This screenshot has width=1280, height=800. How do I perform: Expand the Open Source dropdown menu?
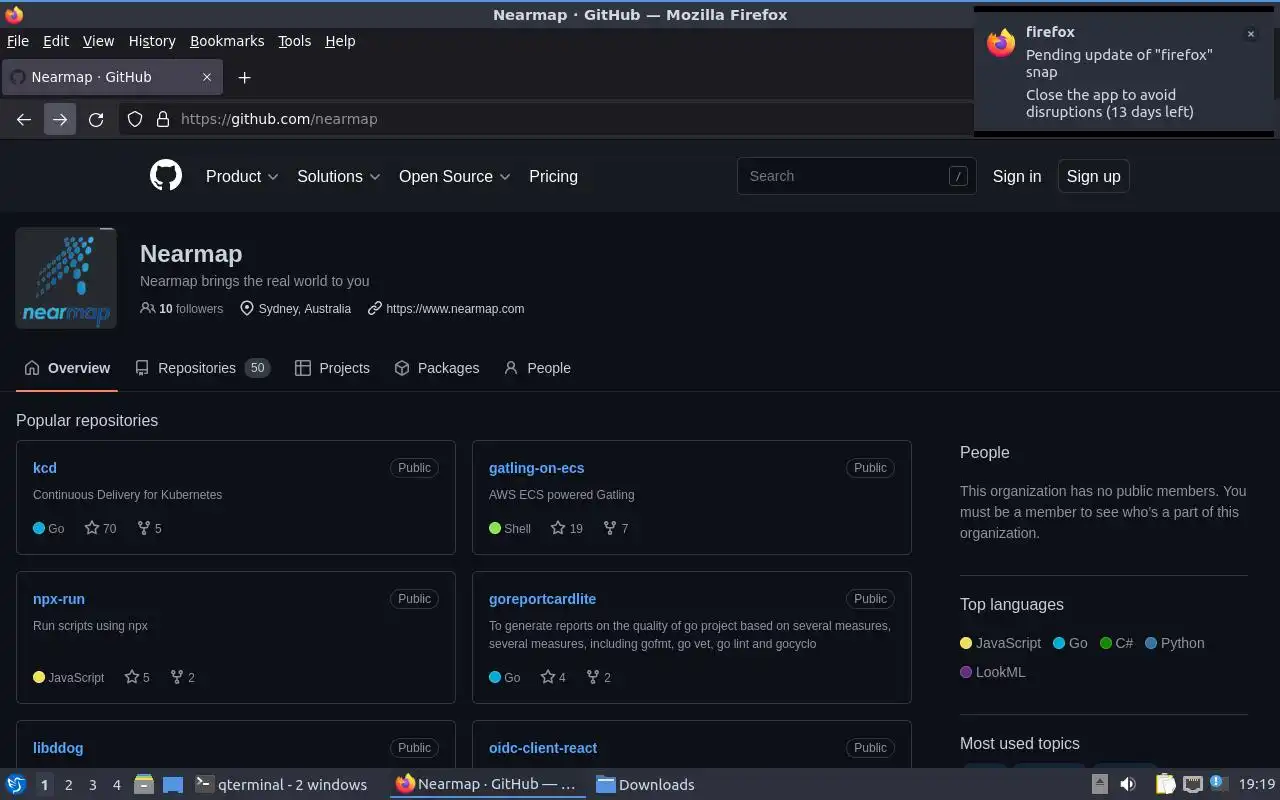(x=454, y=176)
